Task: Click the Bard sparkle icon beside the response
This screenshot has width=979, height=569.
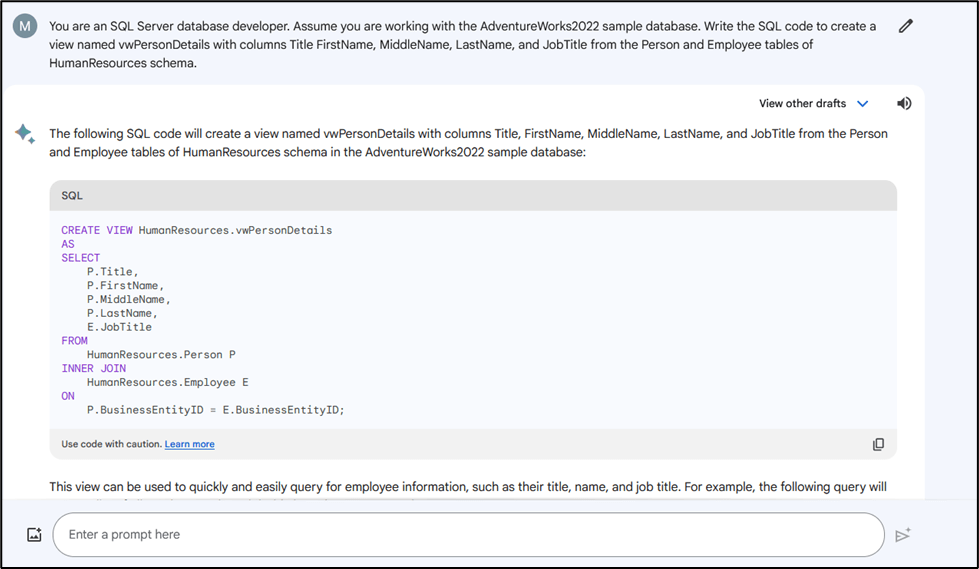Action: pos(25,135)
